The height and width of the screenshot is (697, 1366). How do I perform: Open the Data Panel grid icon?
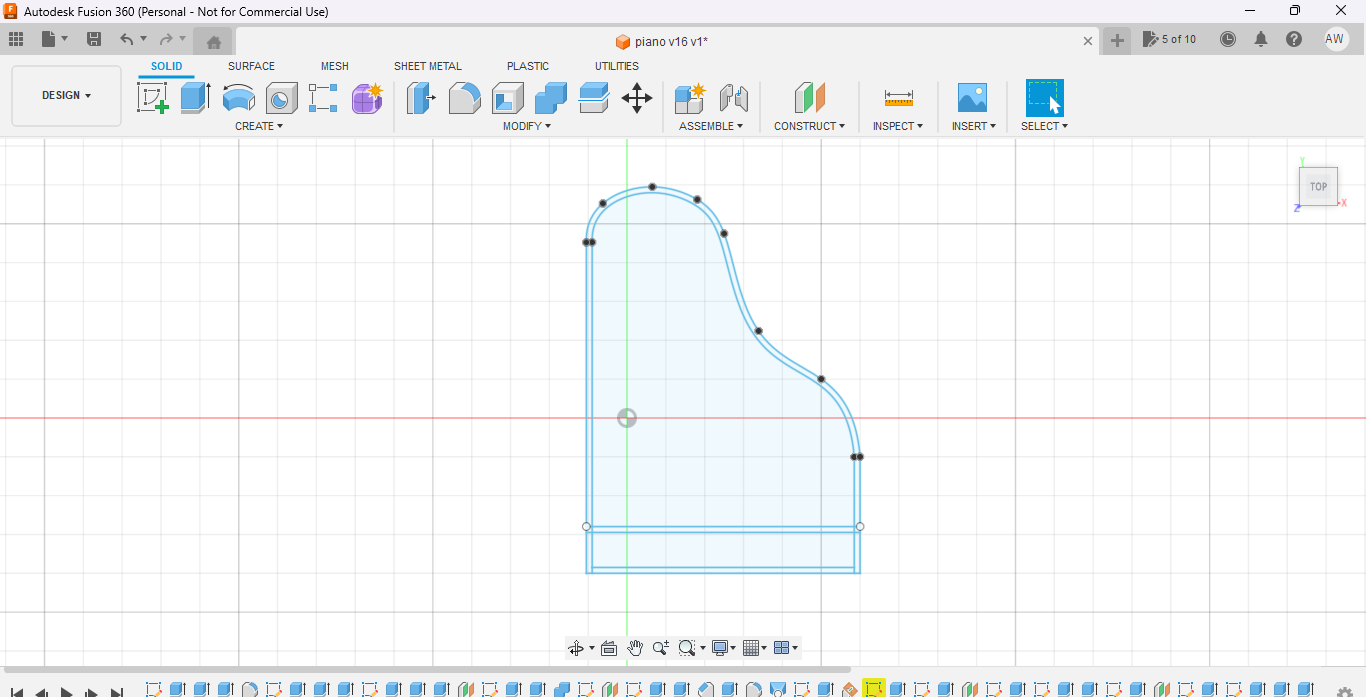(x=15, y=39)
